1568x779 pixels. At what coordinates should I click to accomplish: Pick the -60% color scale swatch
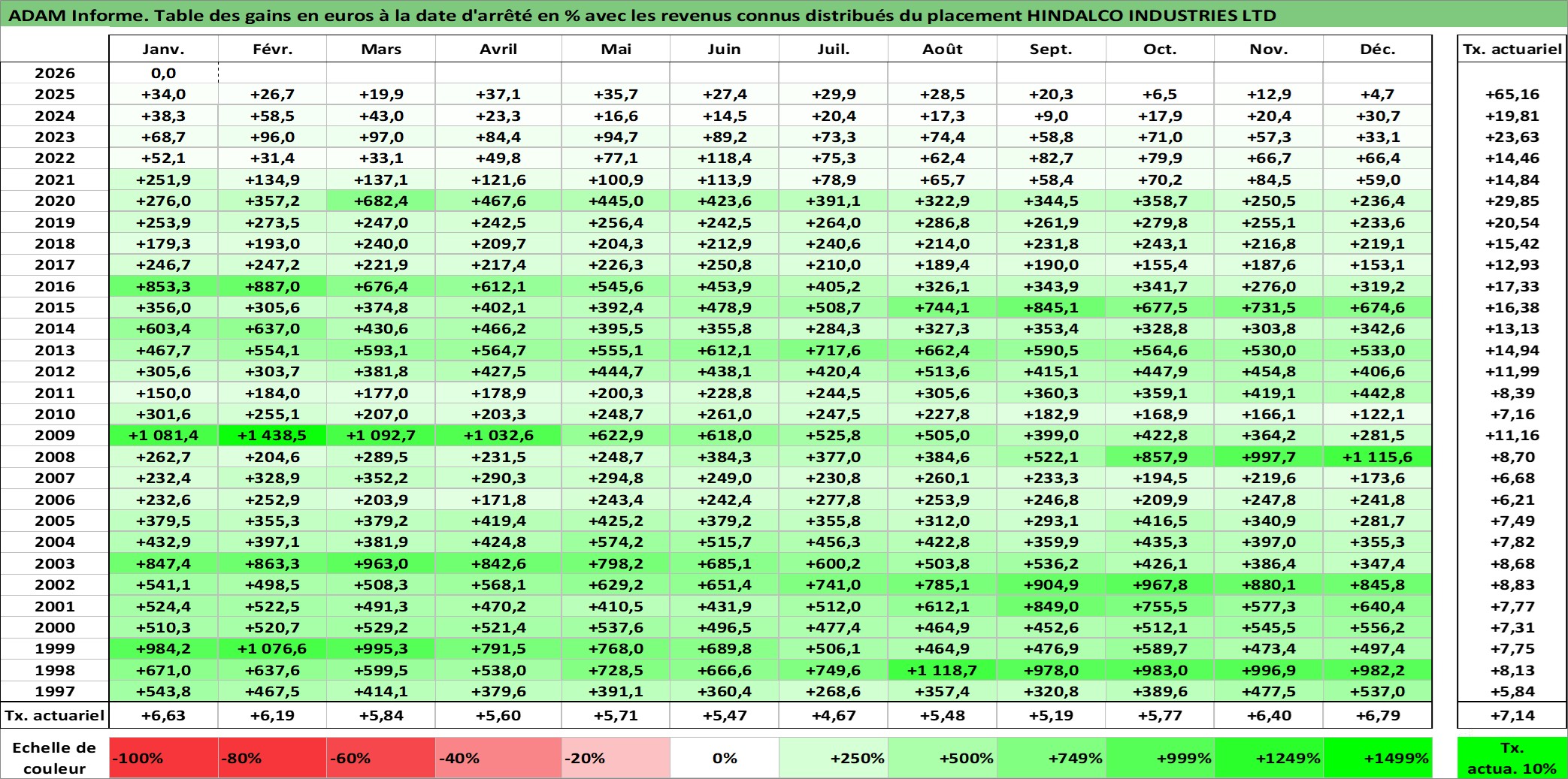(381, 758)
